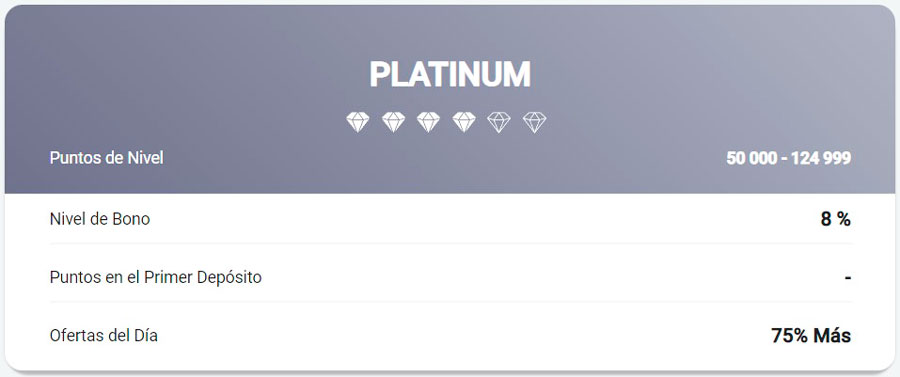The height and width of the screenshot is (377, 900).
Task: Select the Ofertas del Día label
Action: tap(104, 336)
